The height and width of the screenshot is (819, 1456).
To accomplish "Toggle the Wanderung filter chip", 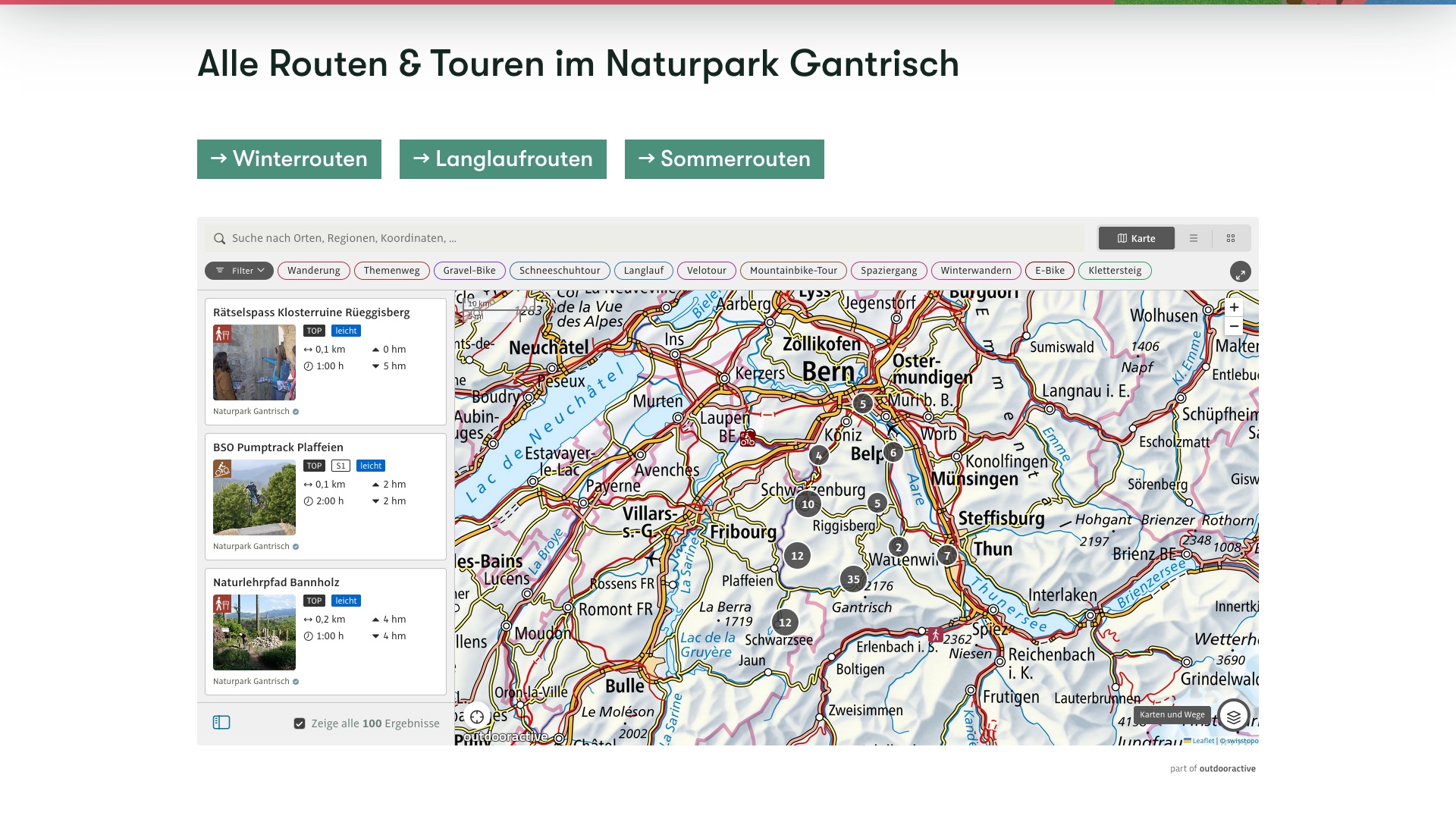I will pos(313,271).
